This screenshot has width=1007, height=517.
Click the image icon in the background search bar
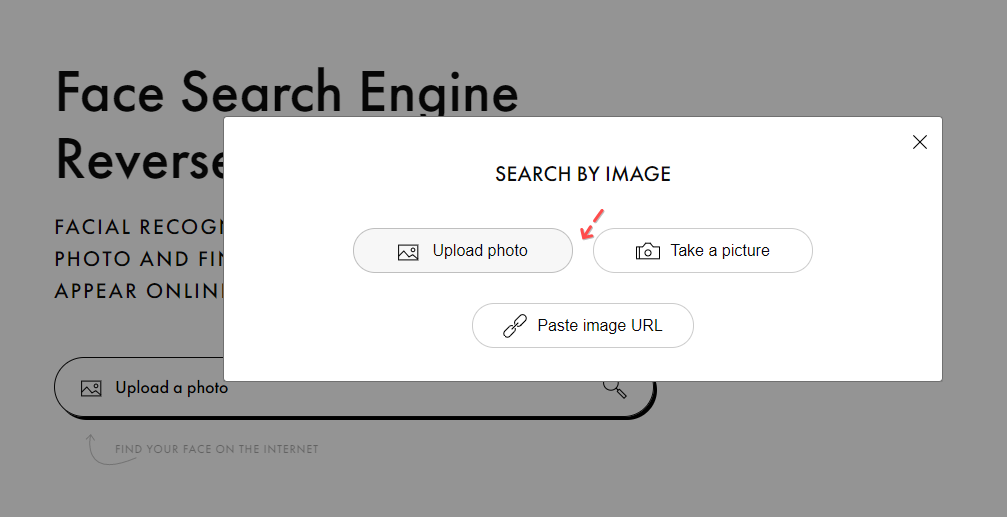91,388
